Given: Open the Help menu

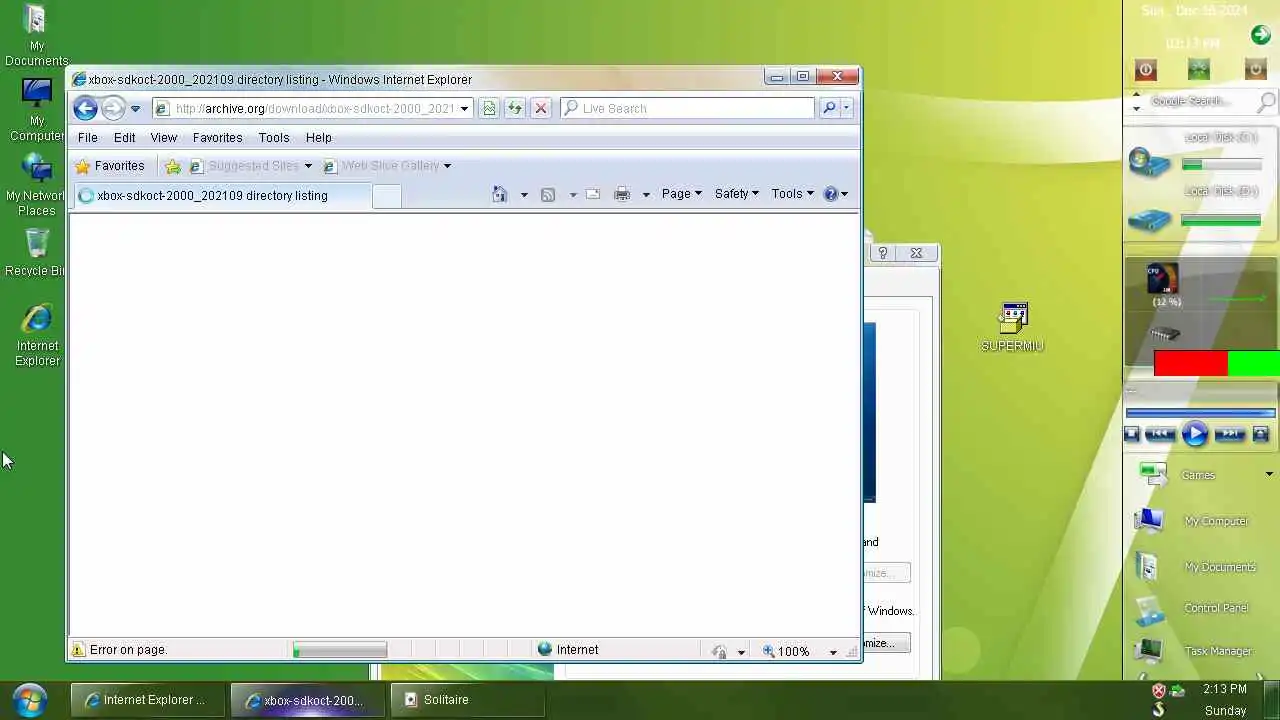Looking at the screenshot, I should [x=318, y=137].
